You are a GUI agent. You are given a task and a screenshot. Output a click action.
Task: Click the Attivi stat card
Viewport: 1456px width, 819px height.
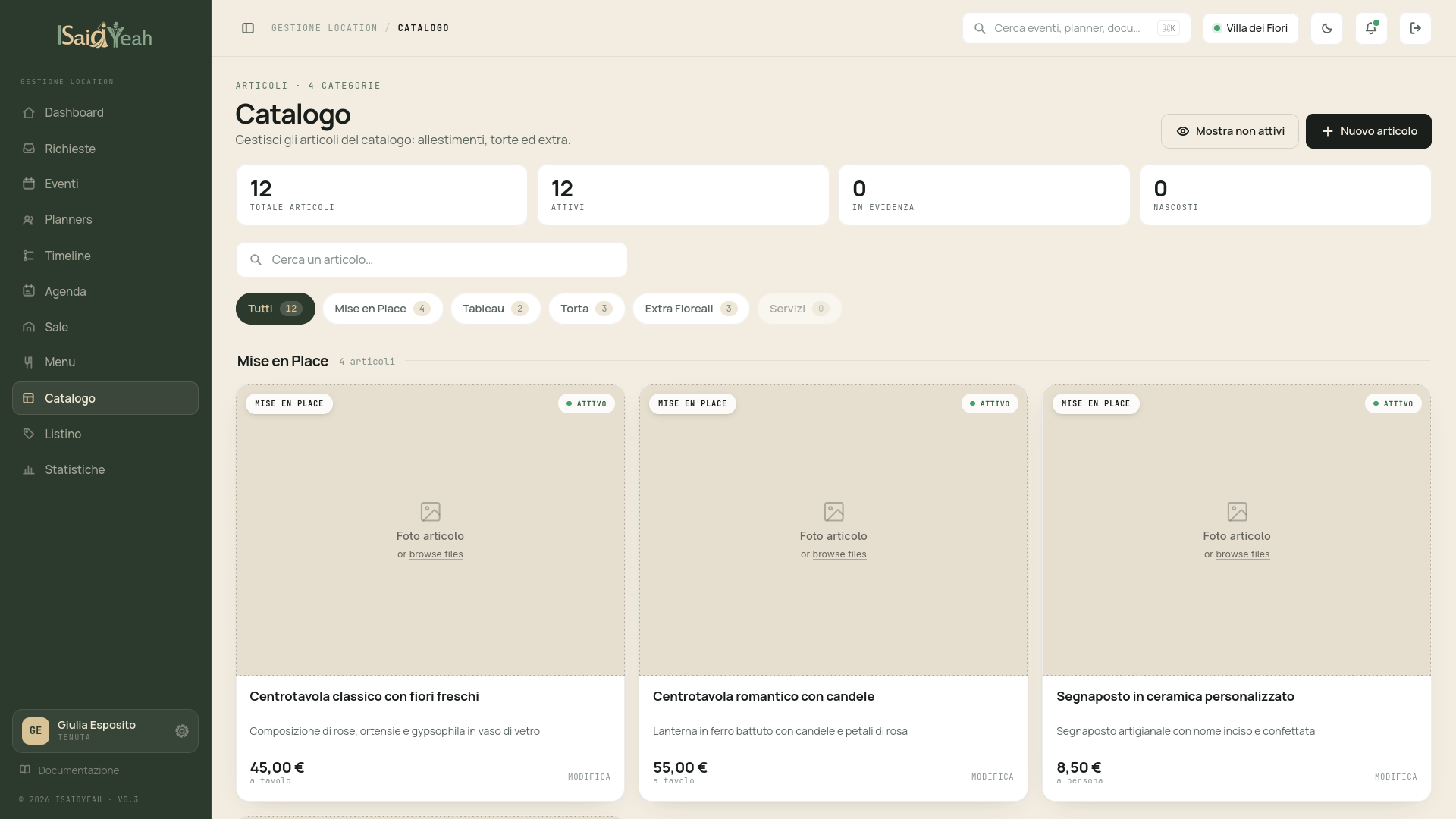682,195
